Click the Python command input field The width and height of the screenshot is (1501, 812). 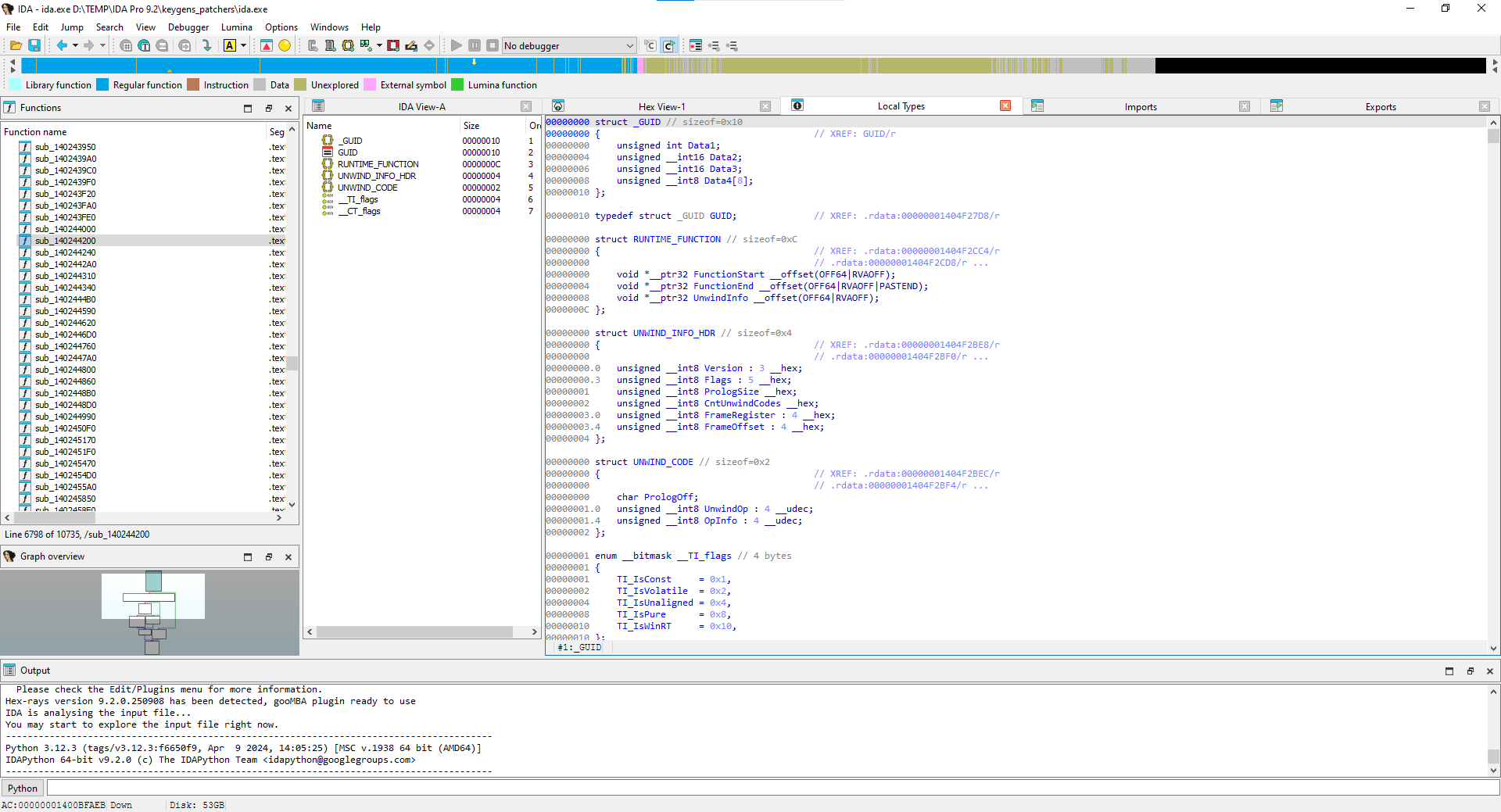(x=766, y=788)
